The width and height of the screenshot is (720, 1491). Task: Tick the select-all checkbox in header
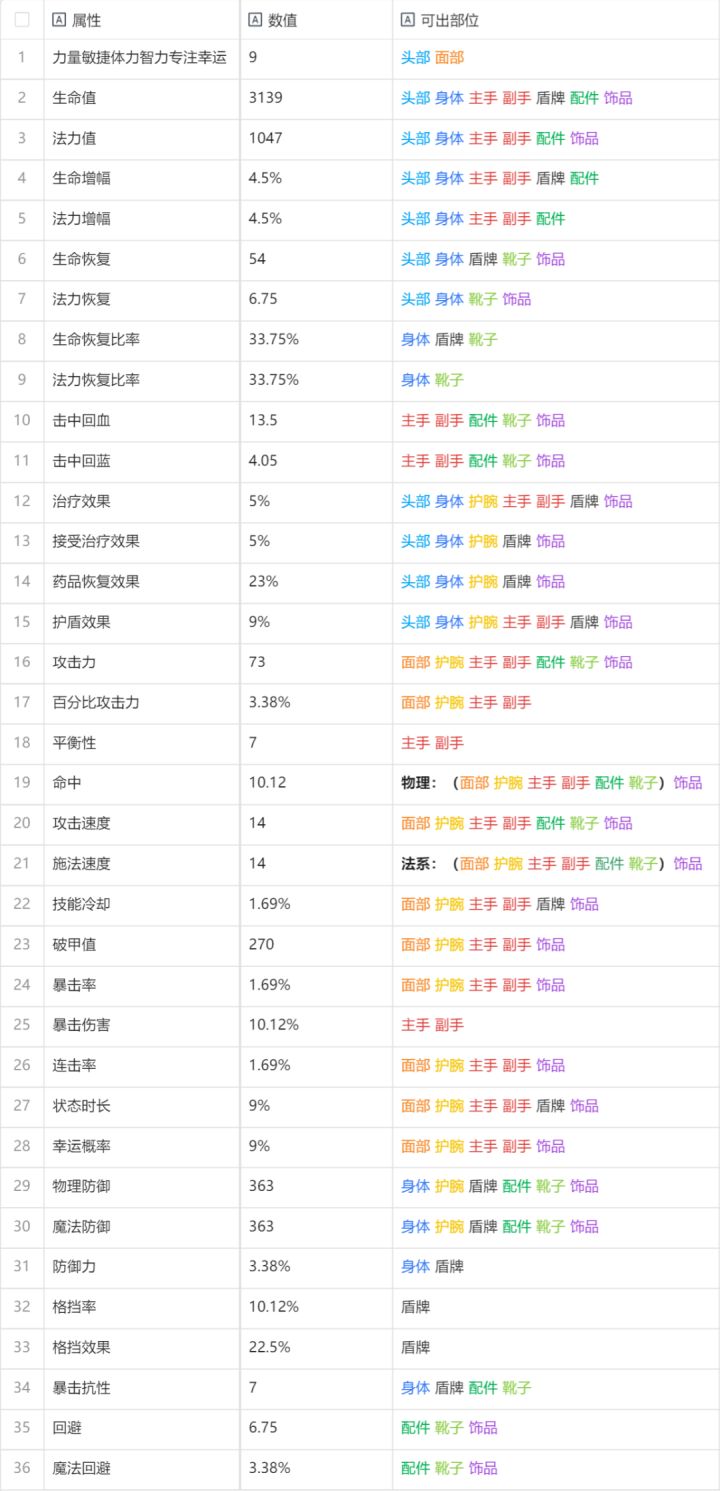[22, 19]
